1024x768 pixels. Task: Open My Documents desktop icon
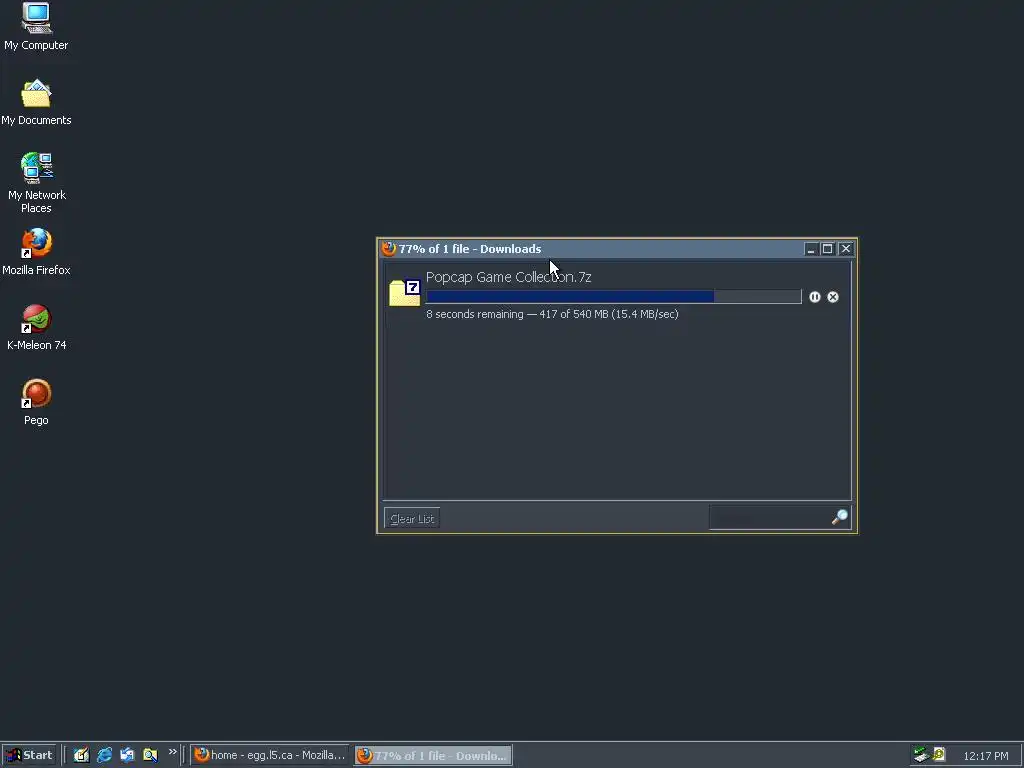tap(36, 102)
